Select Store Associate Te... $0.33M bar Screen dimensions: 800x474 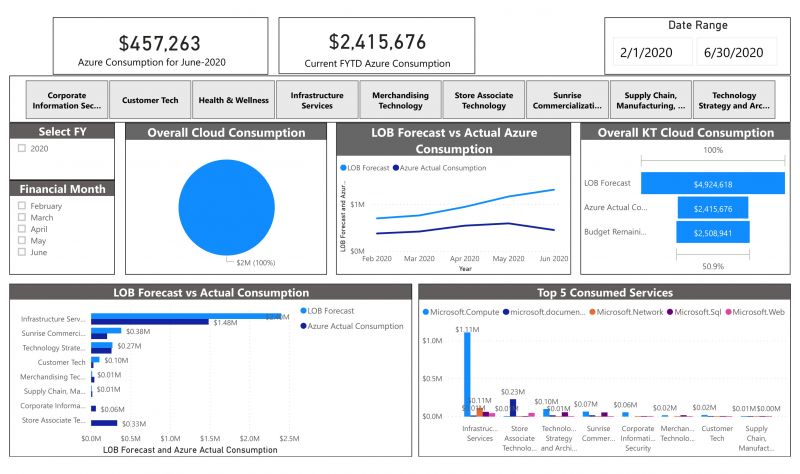click(104, 423)
